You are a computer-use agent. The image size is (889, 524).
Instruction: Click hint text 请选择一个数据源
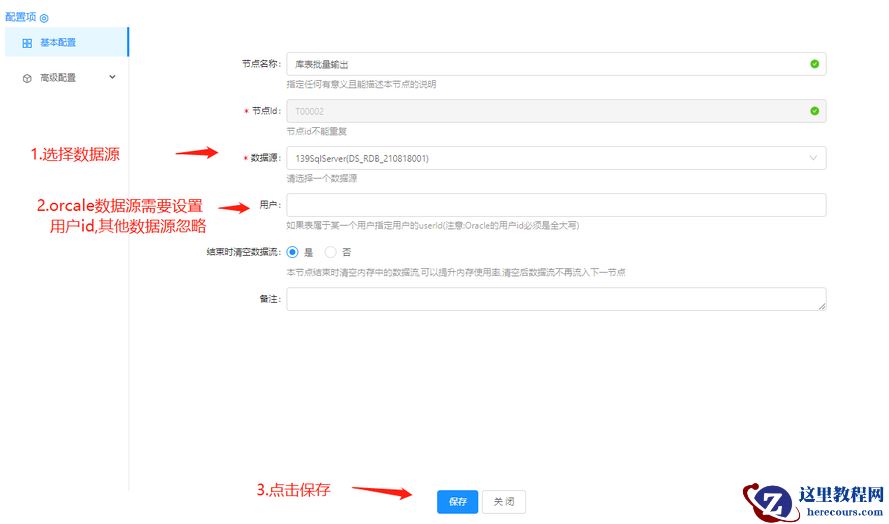pos(321,179)
